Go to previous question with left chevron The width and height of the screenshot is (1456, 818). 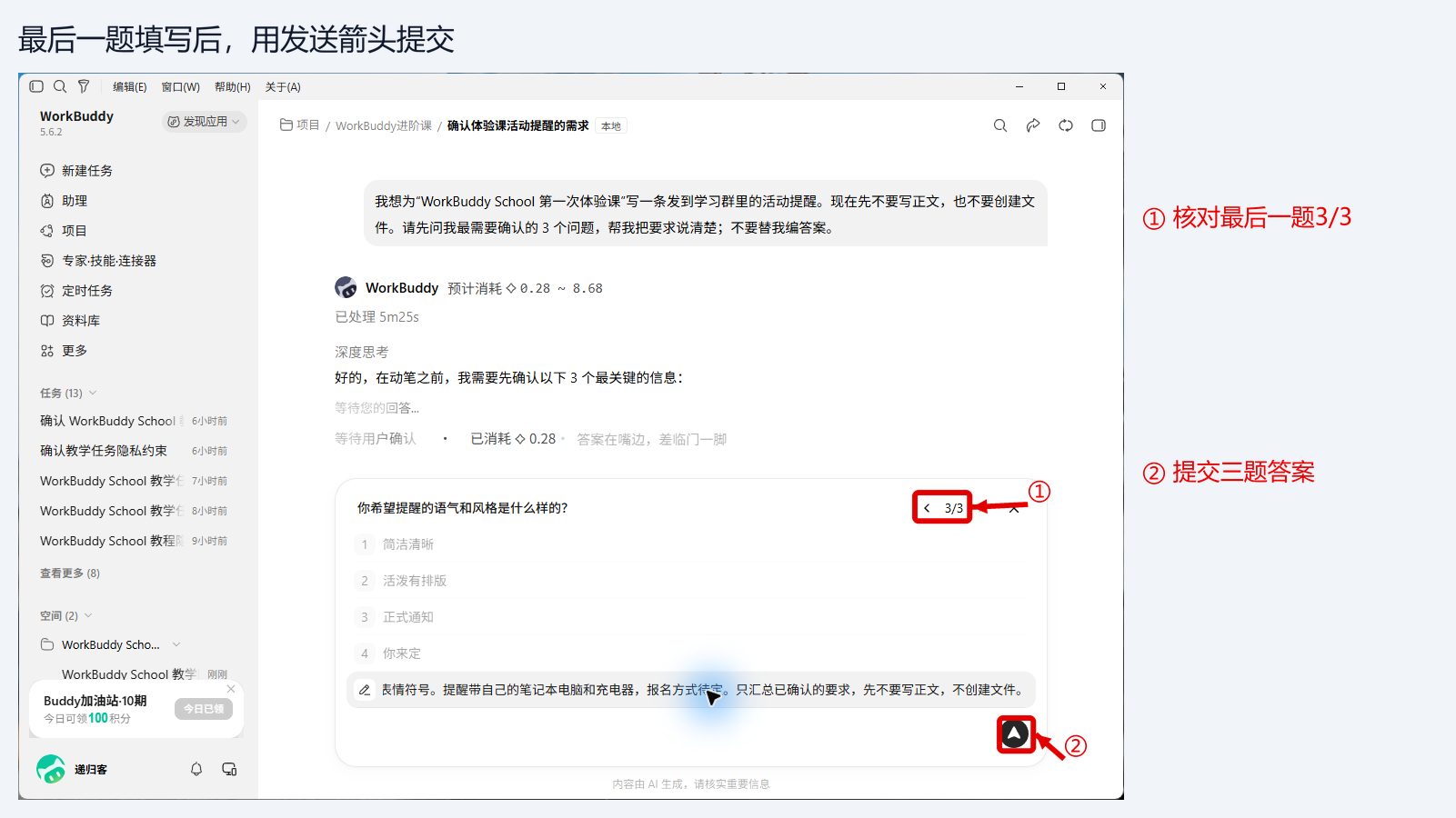click(927, 508)
